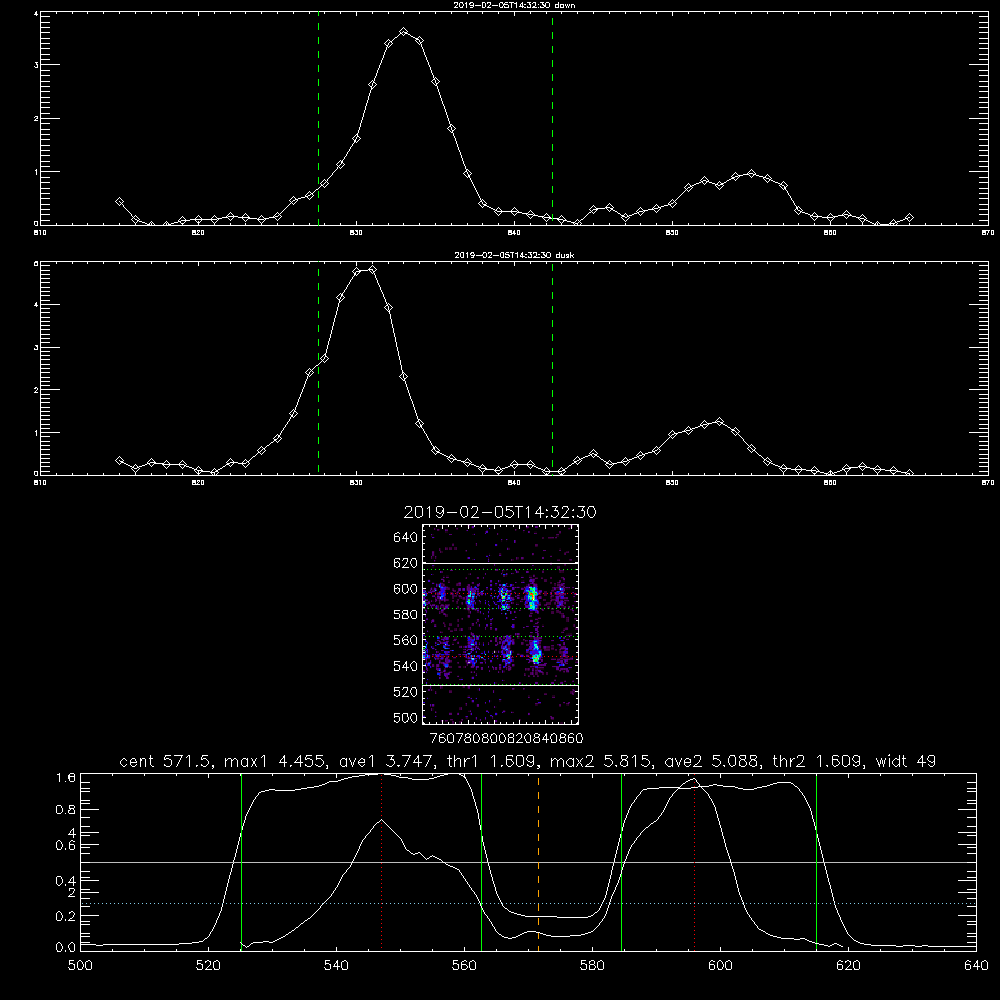Click the bottom plot x-axis label 640
This screenshot has height=1000, width=1000.
pos(976,966)
